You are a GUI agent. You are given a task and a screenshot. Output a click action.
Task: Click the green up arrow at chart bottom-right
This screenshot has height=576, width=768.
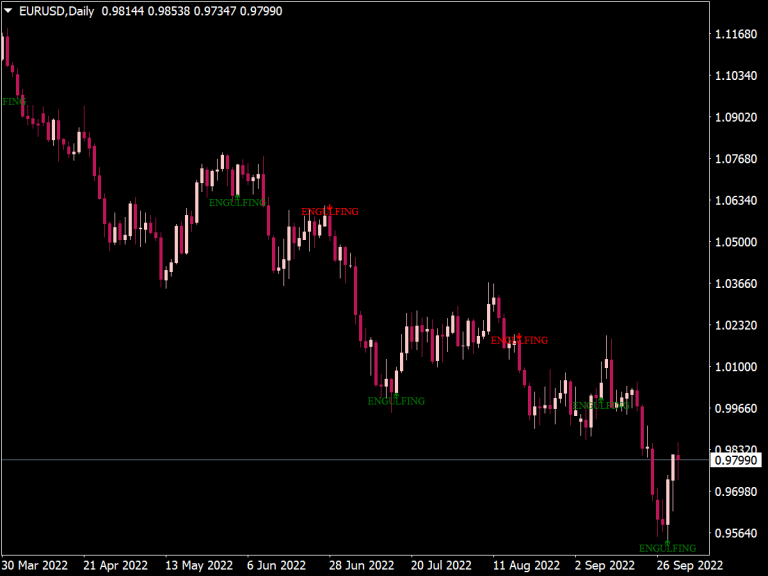tap(667, 542)
